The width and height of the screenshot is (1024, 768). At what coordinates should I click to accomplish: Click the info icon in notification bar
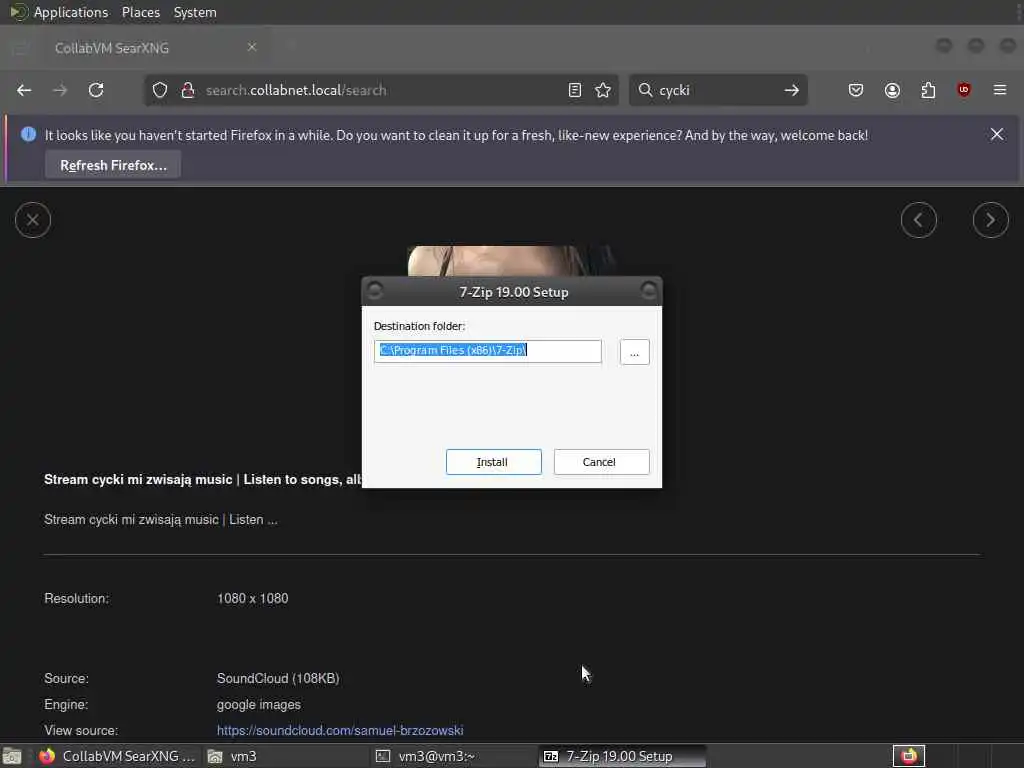click(28, 134)
